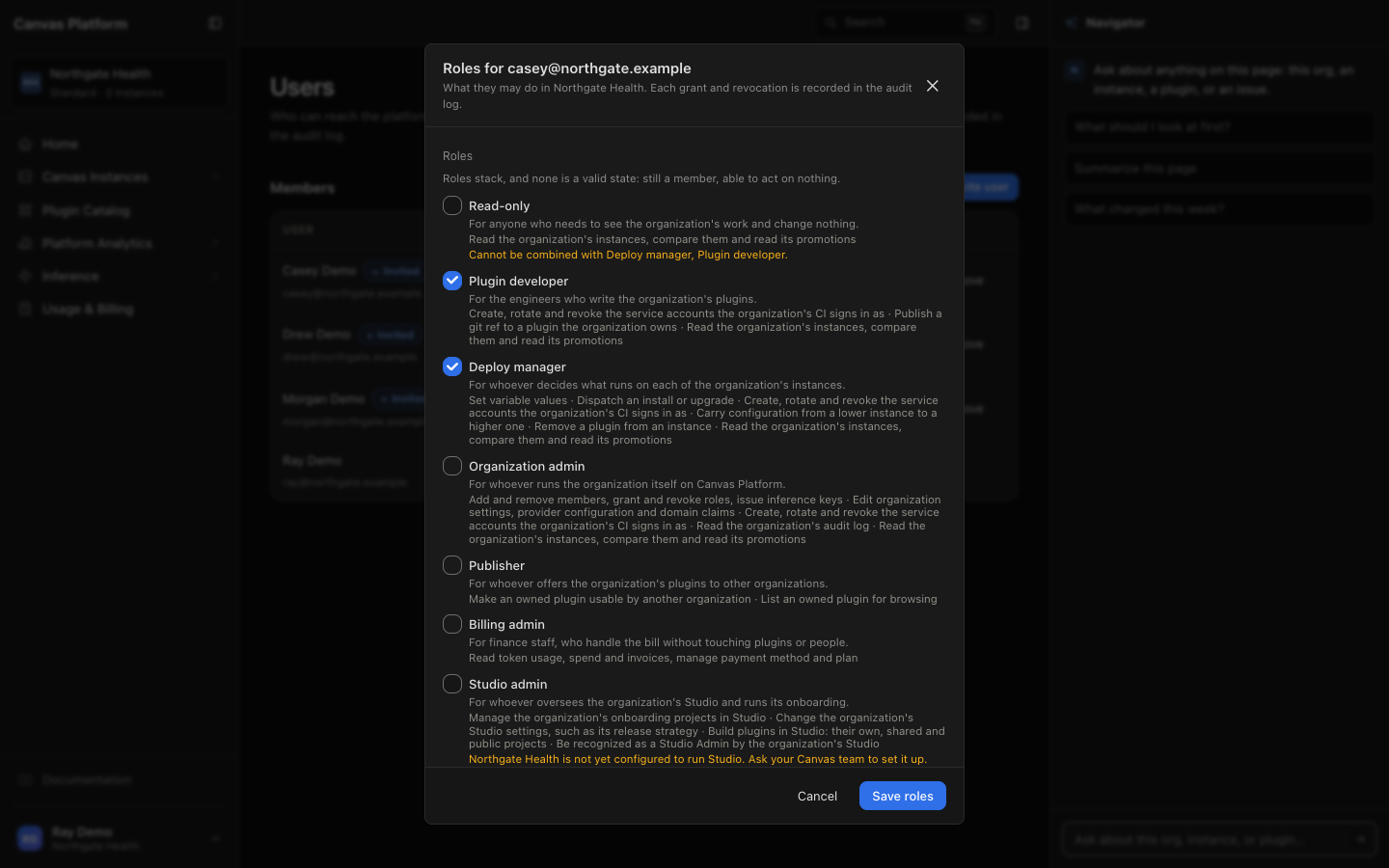Uncheck the Plugin developer role
The image size is (1389, 868).
tap(452, 281)
